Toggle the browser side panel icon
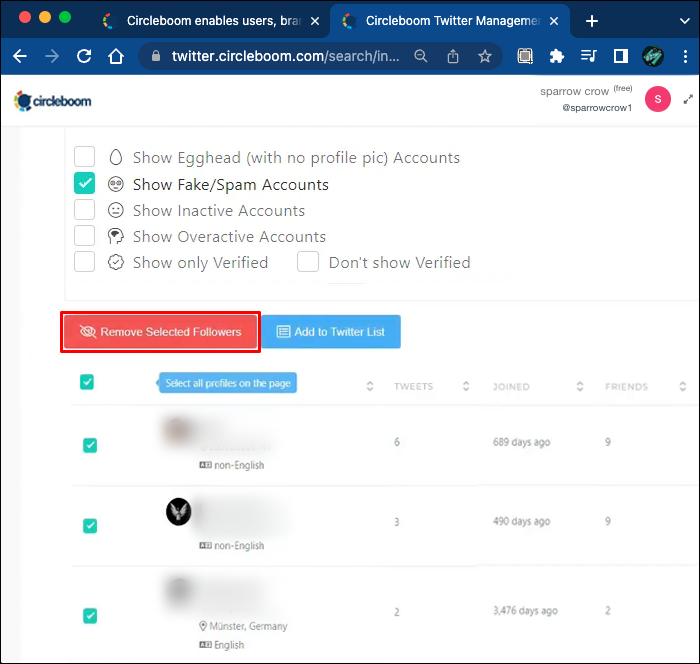The image size is (700, 664). coord(621,56)
